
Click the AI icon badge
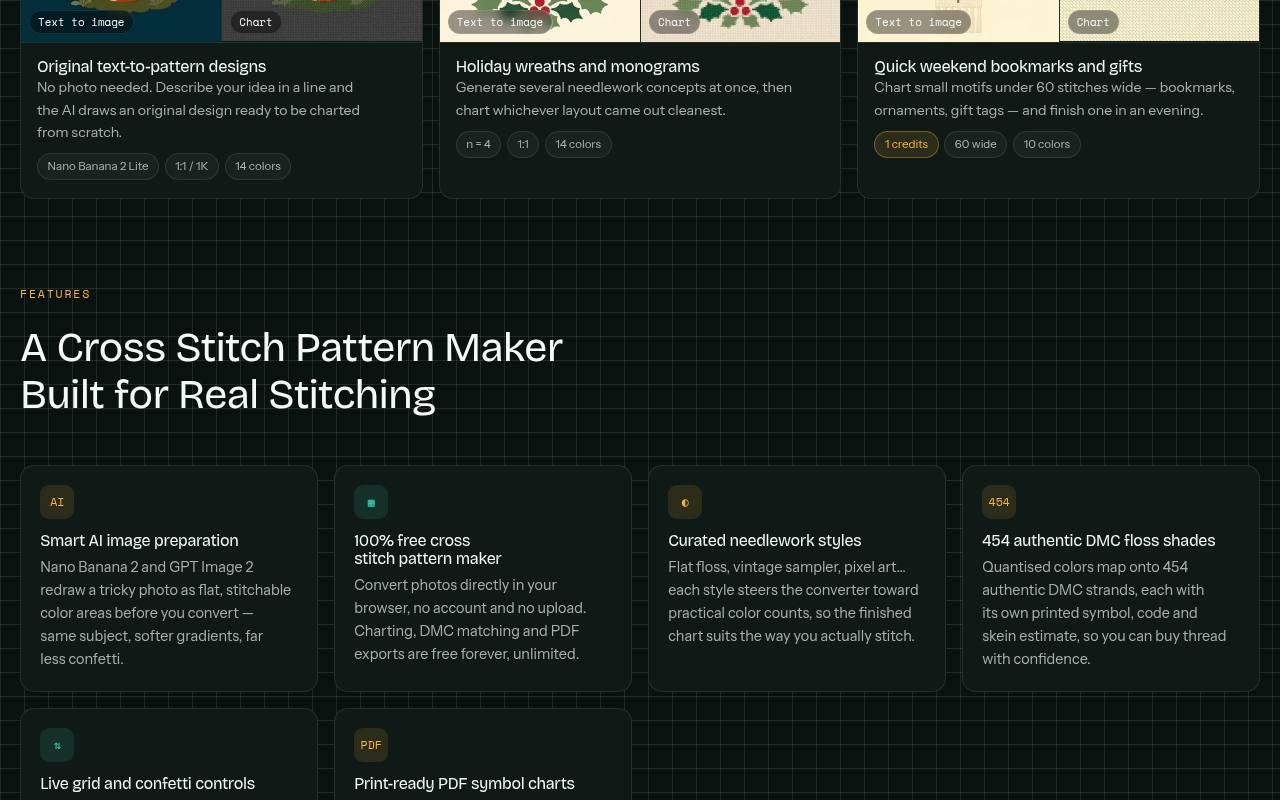pos(57,502)
